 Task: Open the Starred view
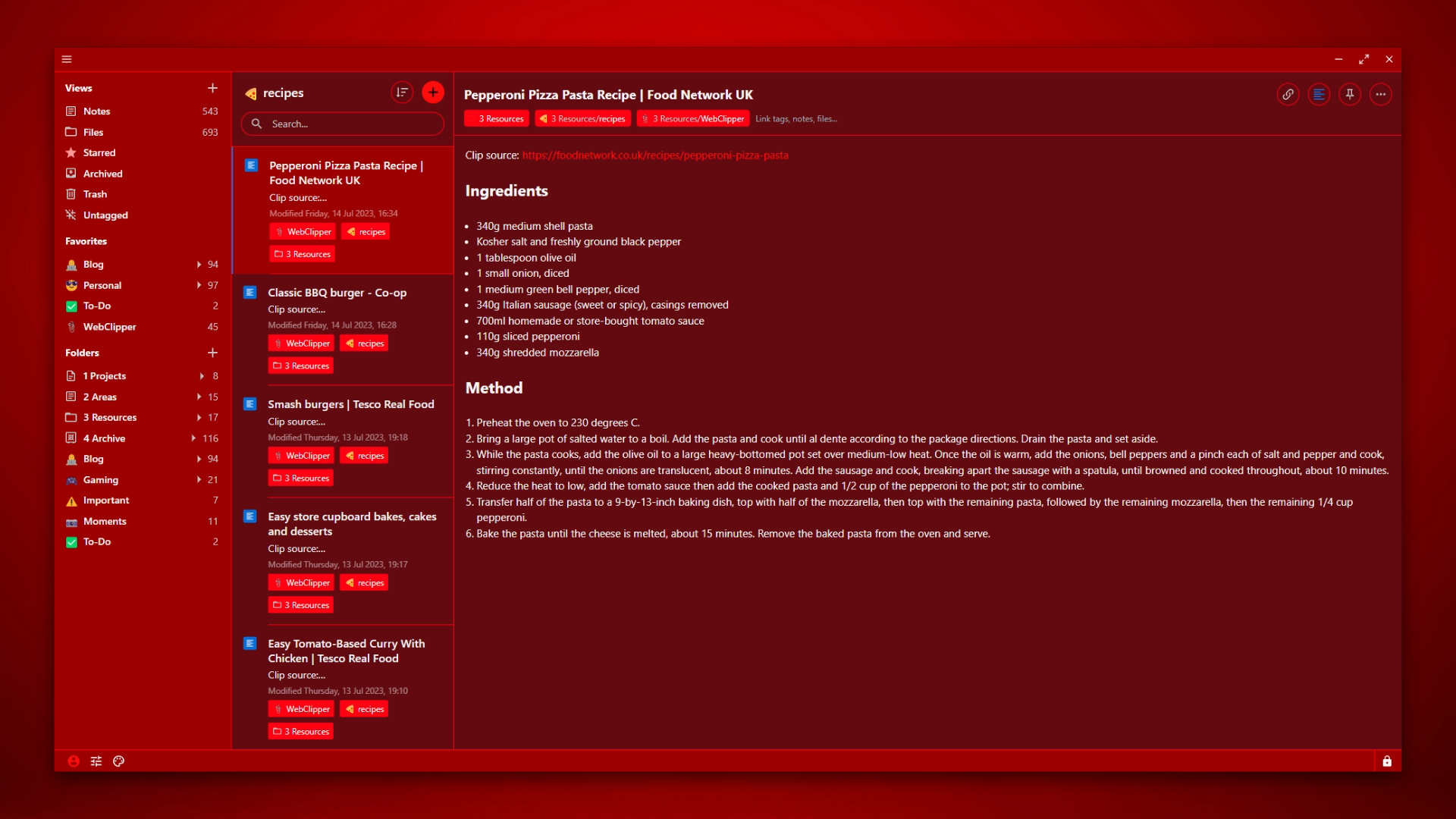click(99, 152)
